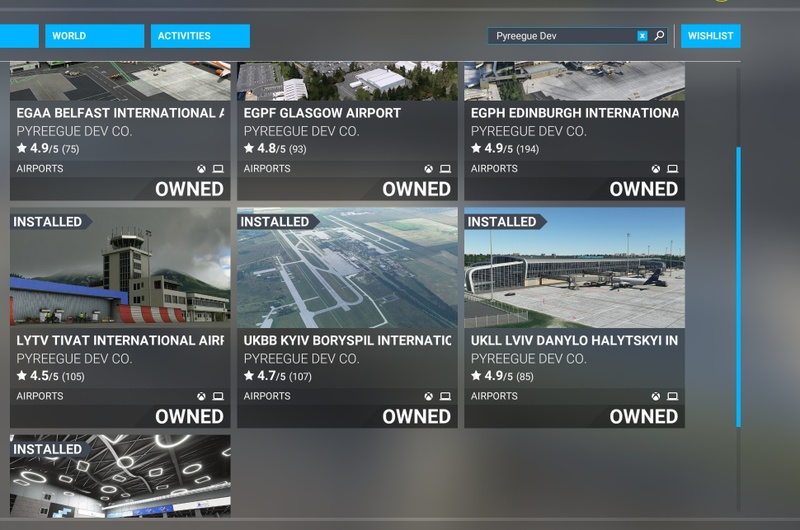The image size is (800, 530).
Task: Click AIRPORTS category on UKBB Kyiv card
Action: (x=267, y=396)
